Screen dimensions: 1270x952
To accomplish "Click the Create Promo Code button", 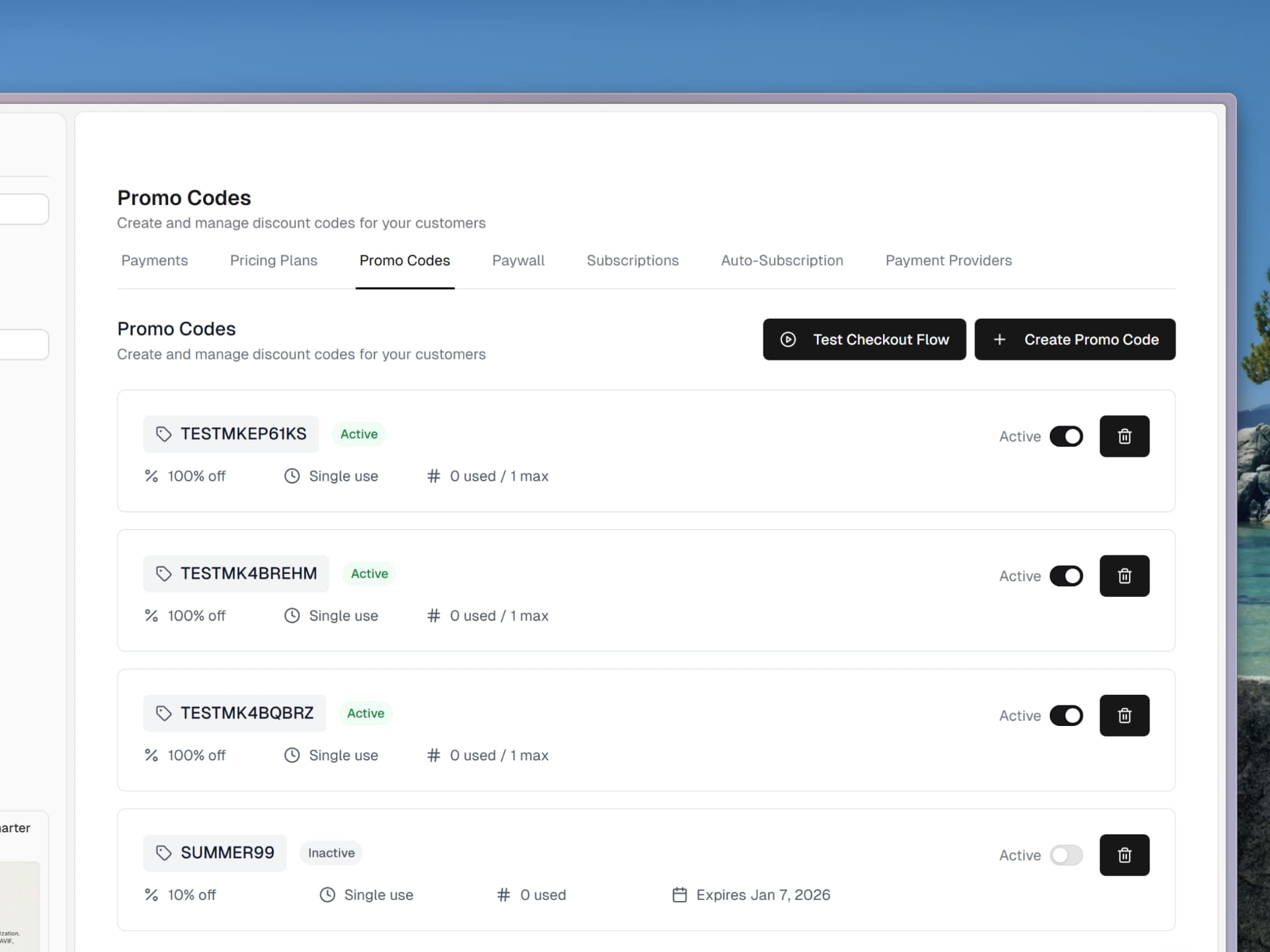I will (1076, 339).
